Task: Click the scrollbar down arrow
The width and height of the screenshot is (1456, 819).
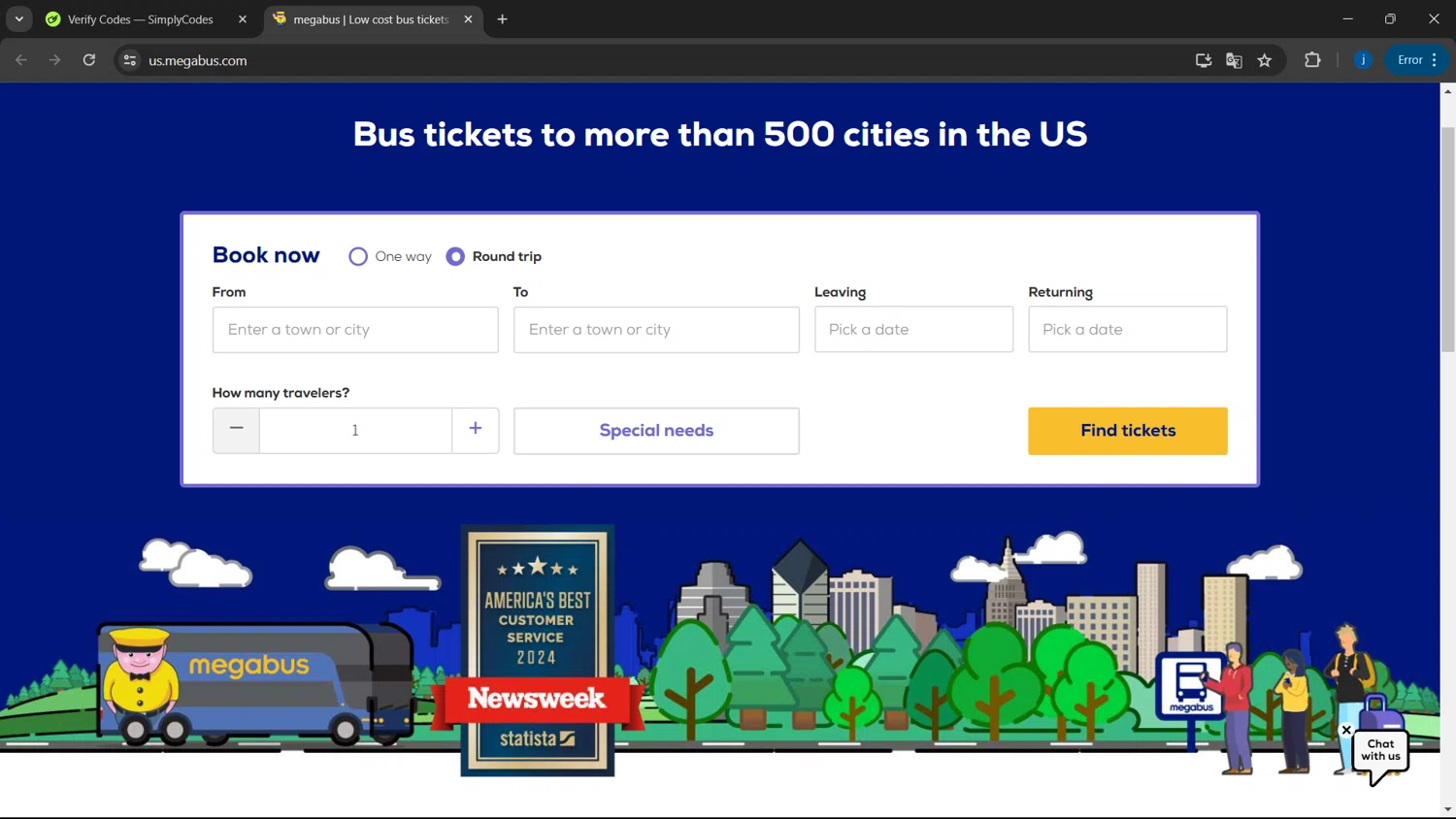Action: [x=1447, y=809]
